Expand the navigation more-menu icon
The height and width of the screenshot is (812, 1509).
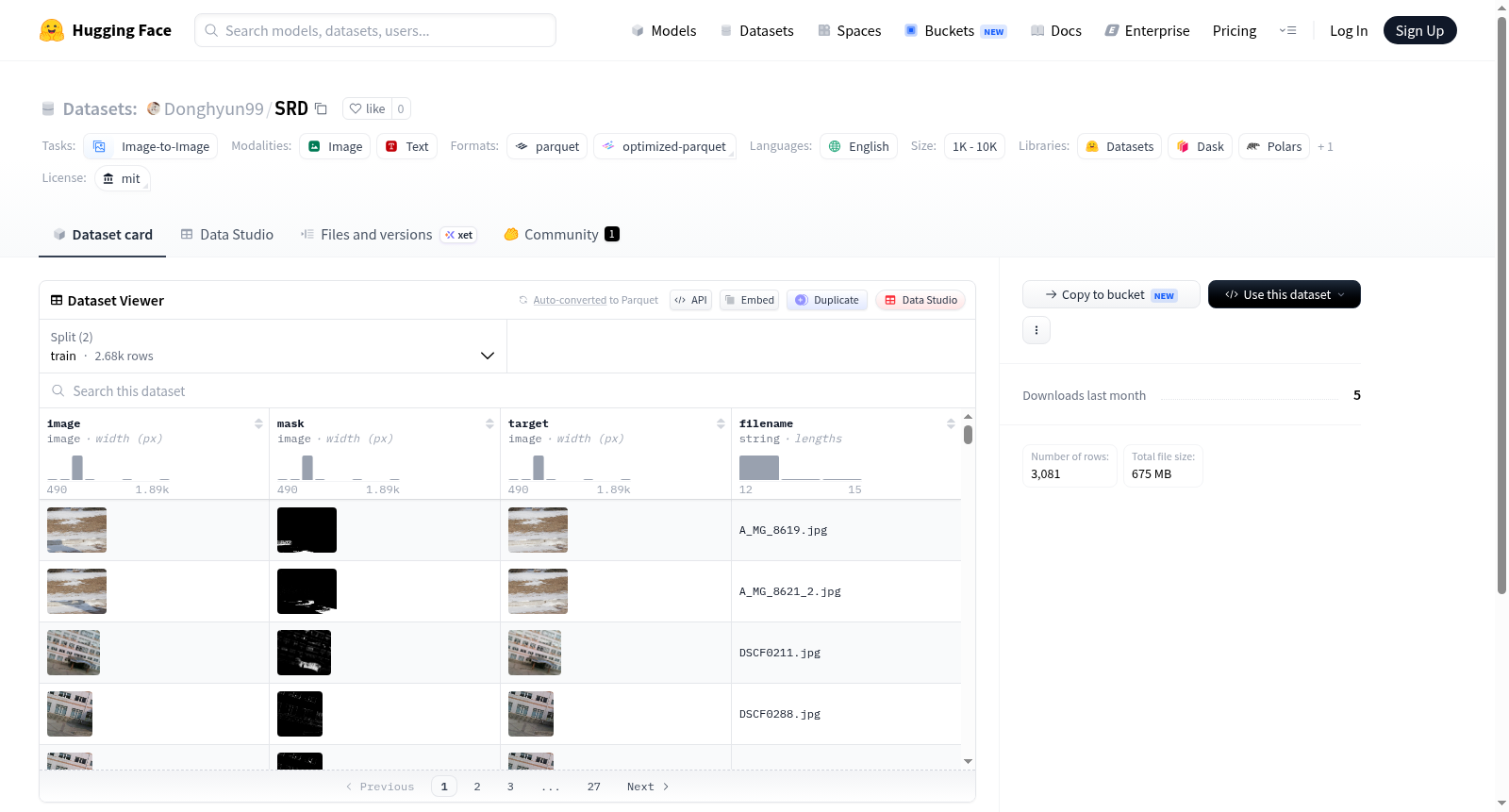click(1287, 30)
